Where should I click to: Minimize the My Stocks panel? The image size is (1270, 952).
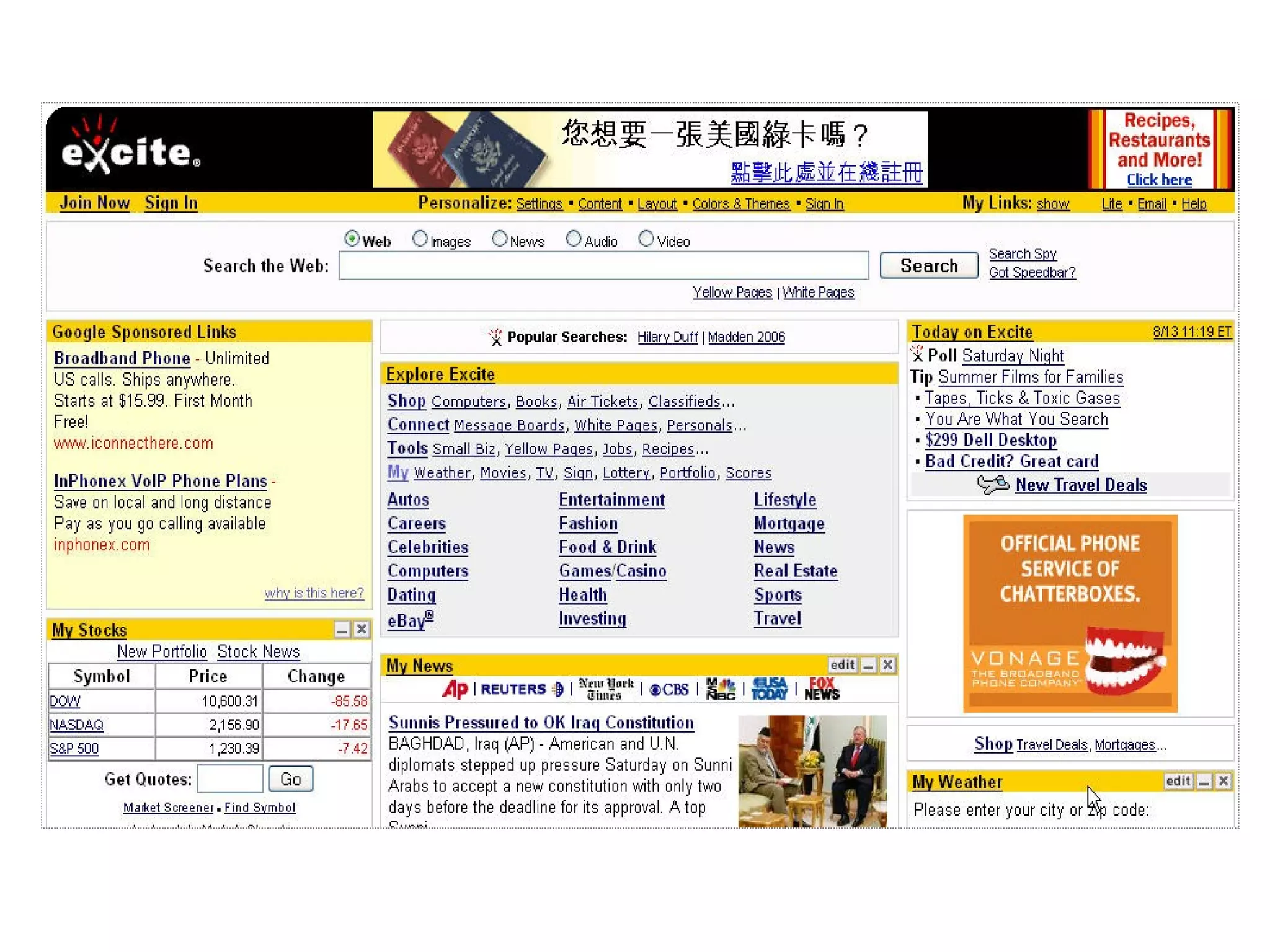342,630
